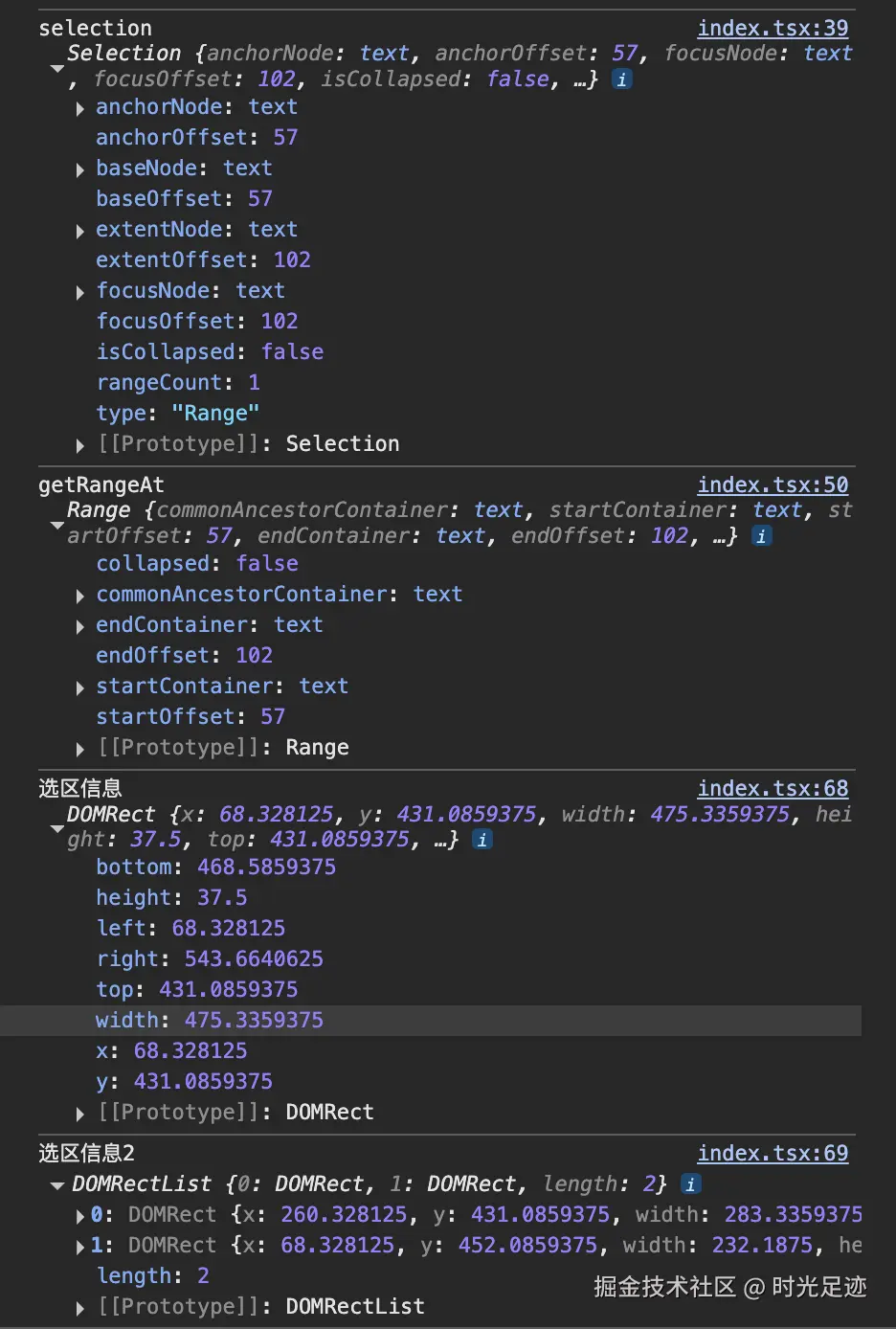Screen dimensions: 896x1329
Task: Open source link index.tsx:39
Action: (x=773, y=29)
